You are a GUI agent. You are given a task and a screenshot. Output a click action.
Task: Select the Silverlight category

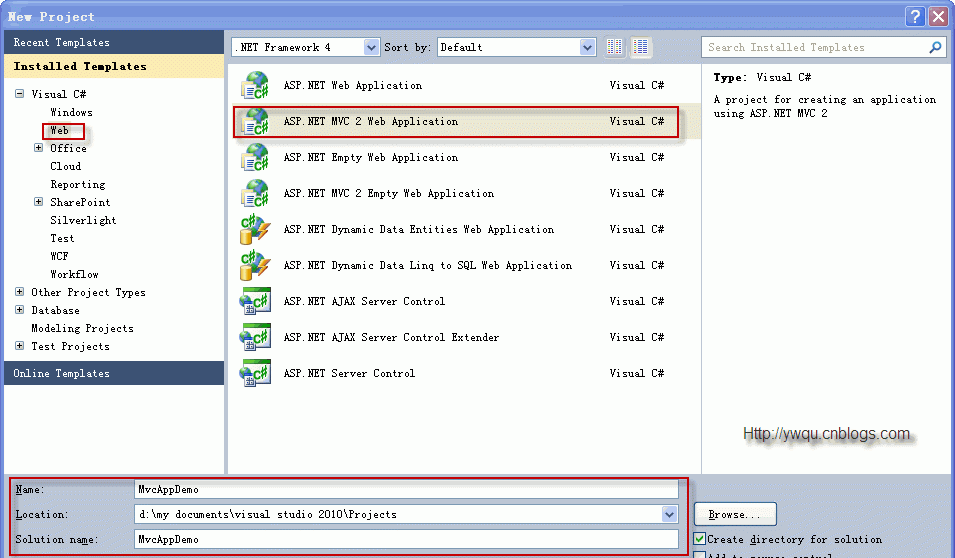(x=83, y=220)
